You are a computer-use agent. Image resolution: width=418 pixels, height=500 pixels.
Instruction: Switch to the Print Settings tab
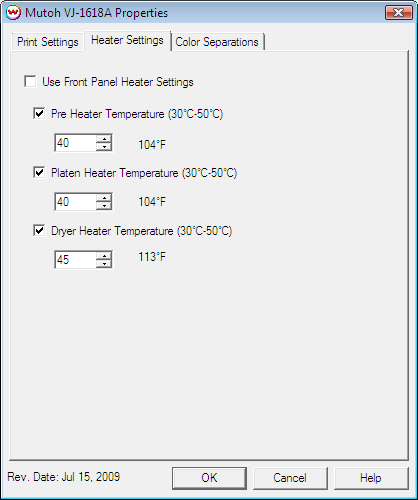48,42
